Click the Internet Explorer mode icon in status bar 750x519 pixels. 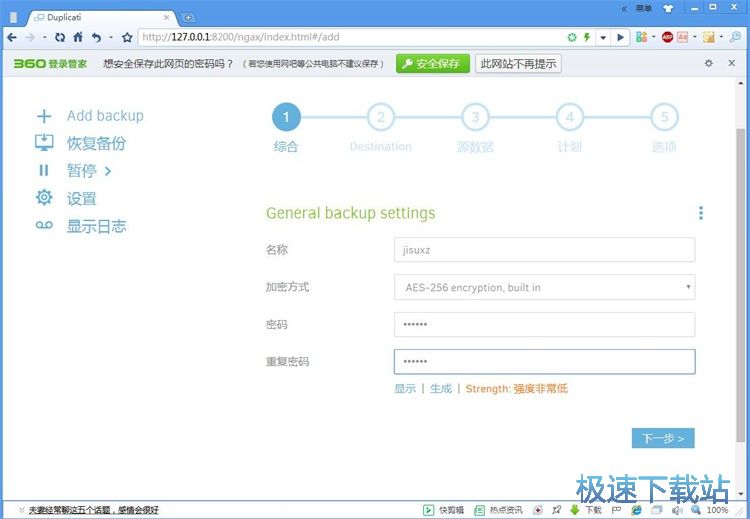pos(636,510)
